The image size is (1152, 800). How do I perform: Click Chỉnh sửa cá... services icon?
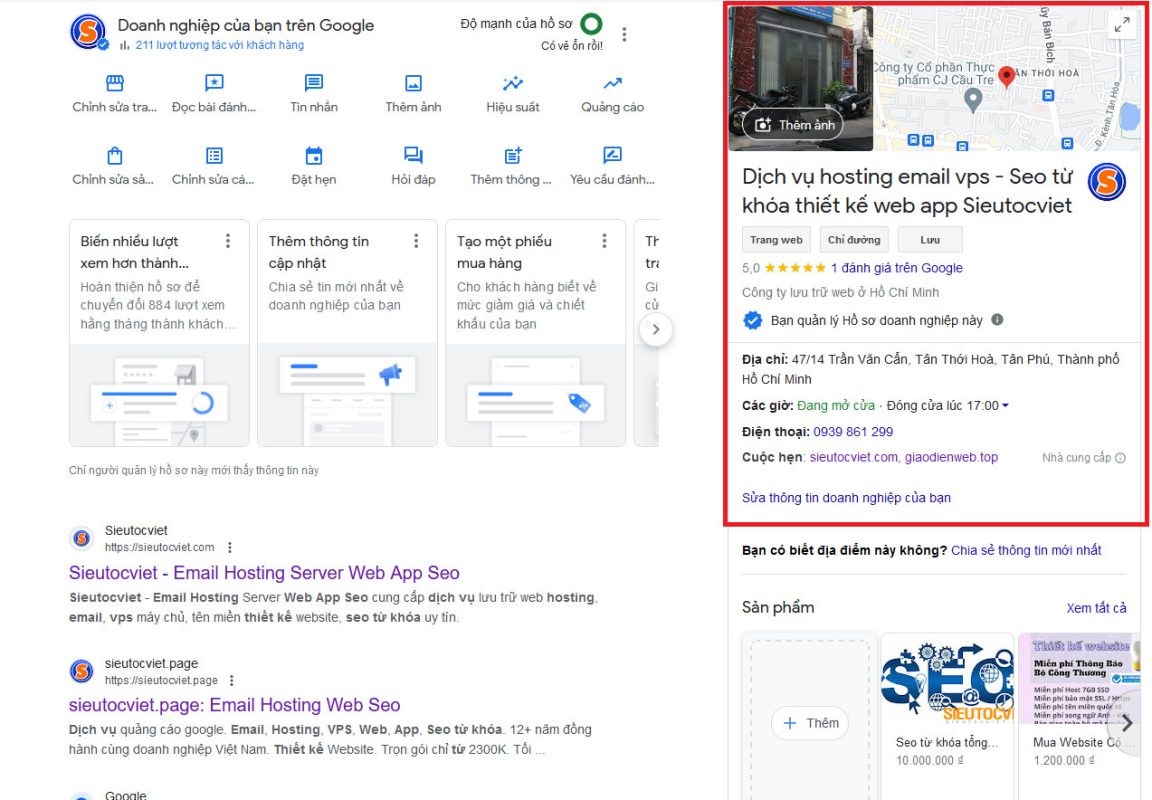coord(214,156)
